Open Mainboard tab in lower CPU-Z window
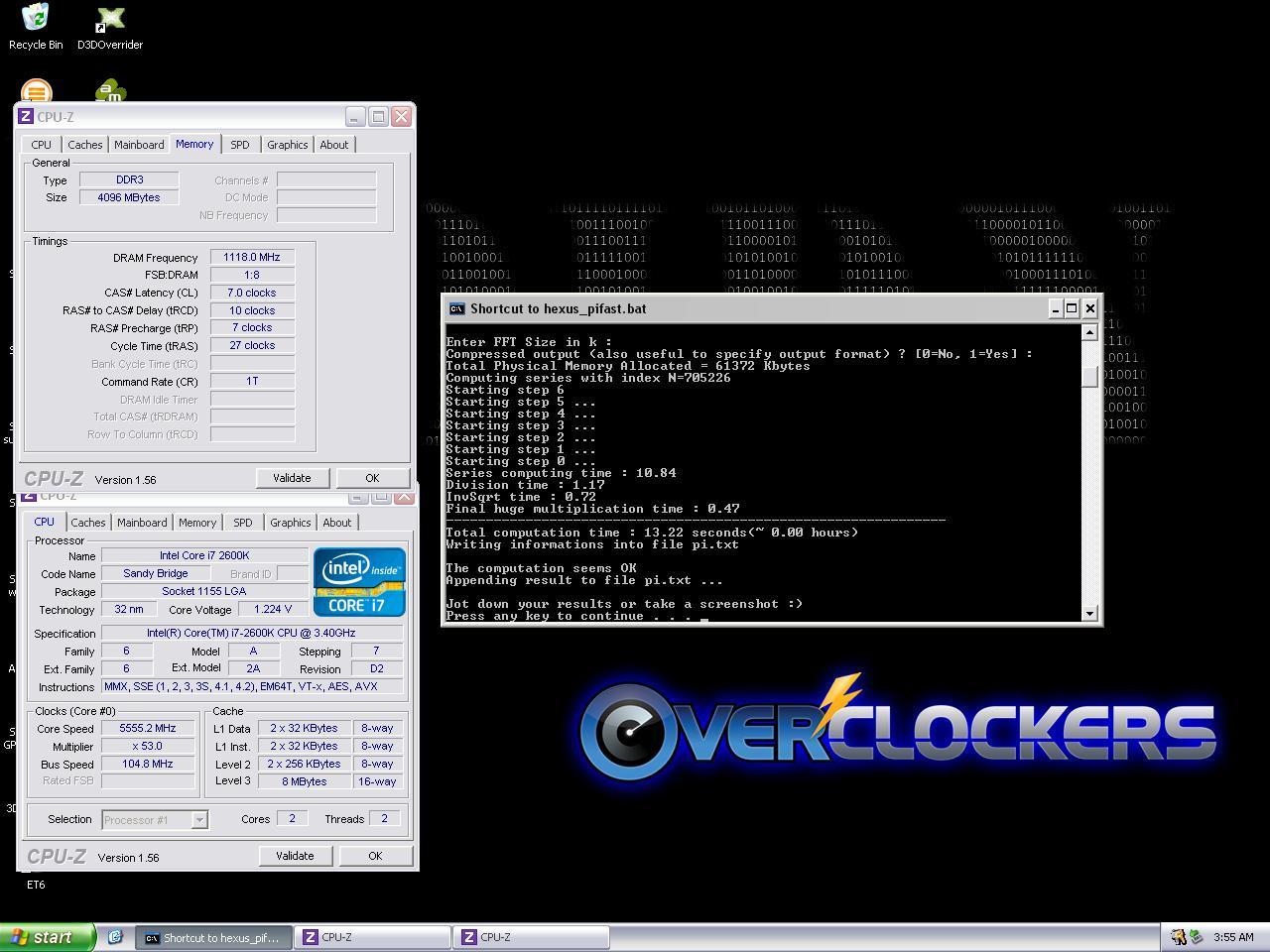 [142, 523]
